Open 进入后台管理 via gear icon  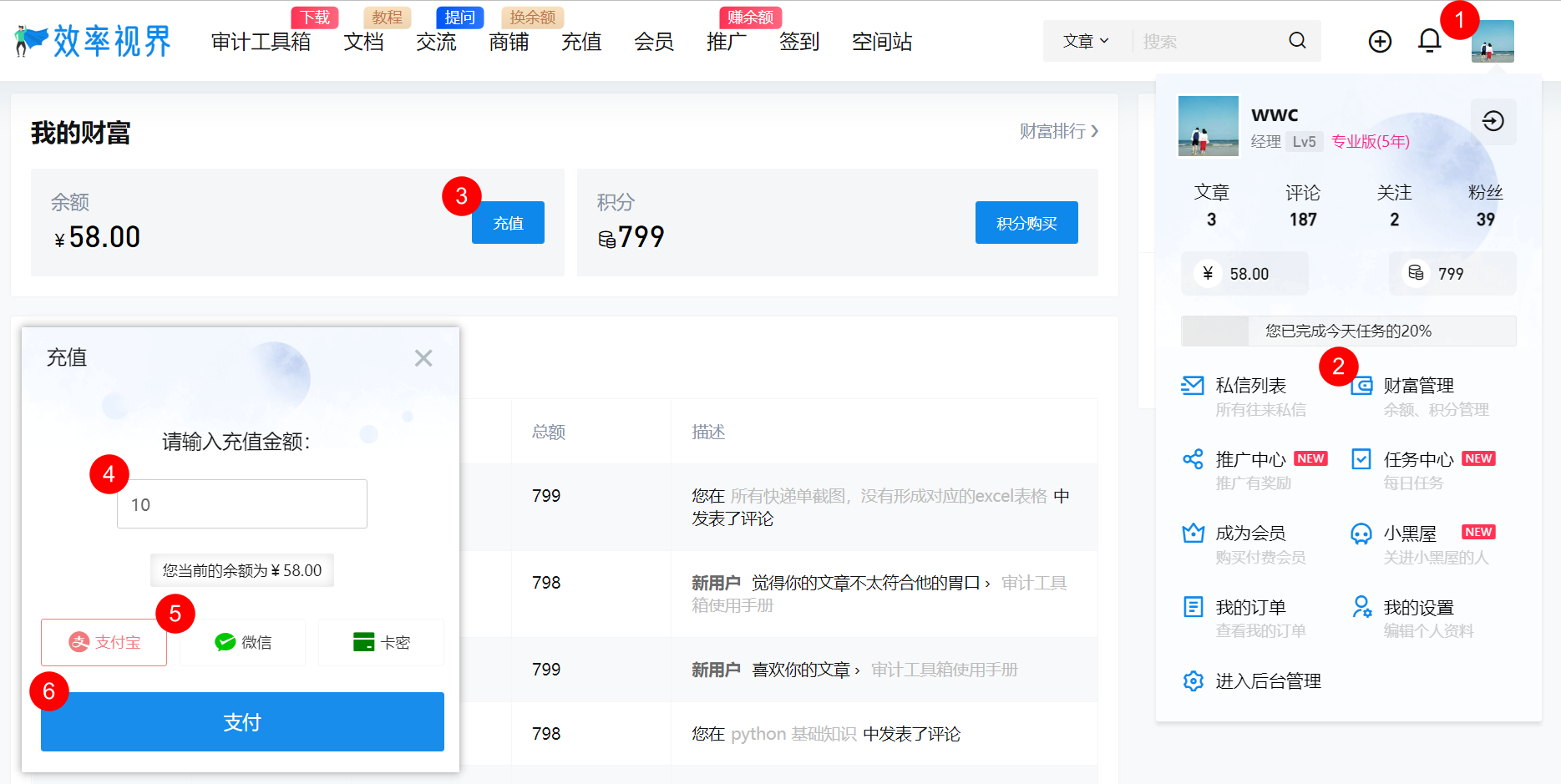1193,680
